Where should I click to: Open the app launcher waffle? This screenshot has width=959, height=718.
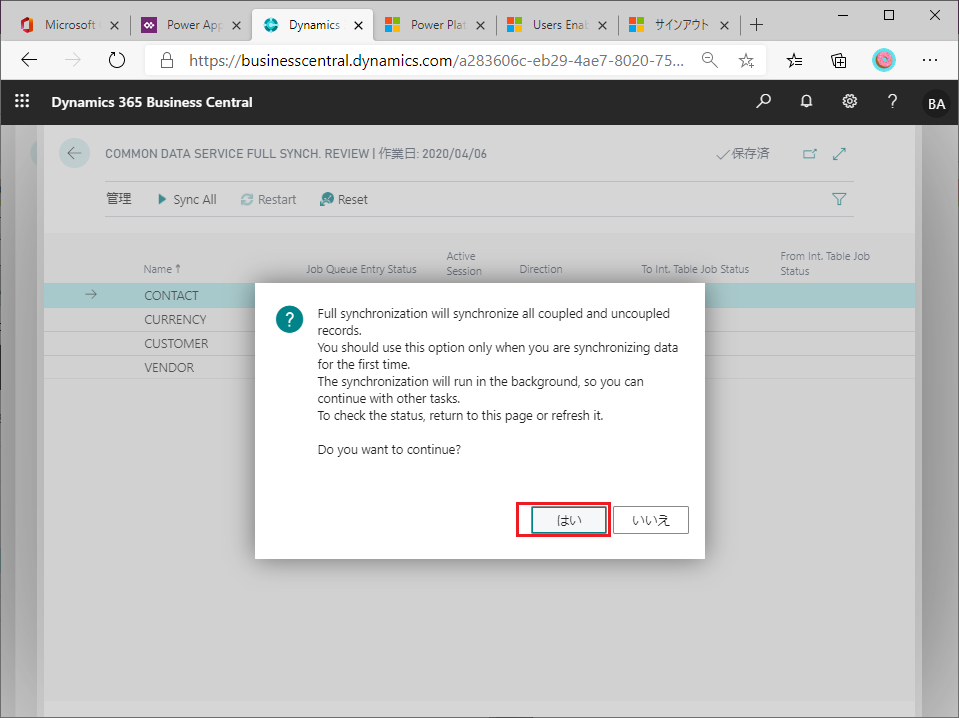coord(22,101)
